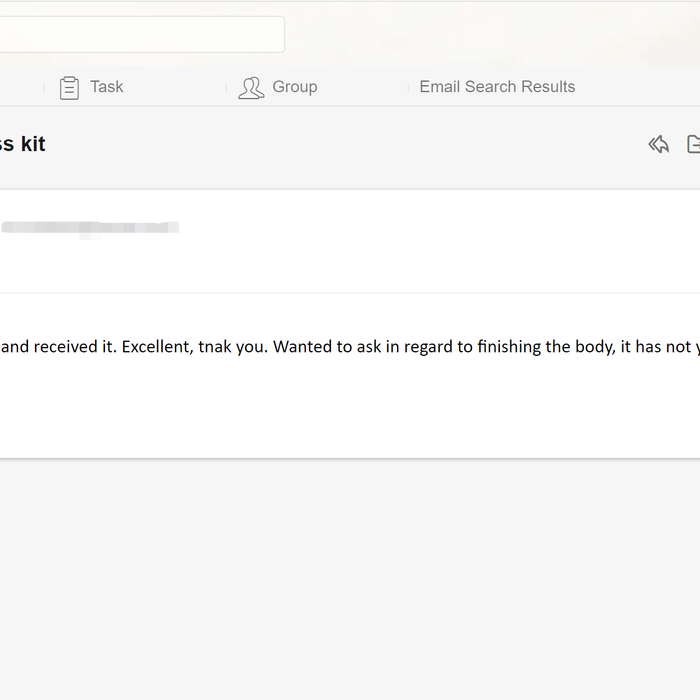Click the empty gray area below the message
The width and height of the screenshot is (700, 700).
pyautogui.click(x=350, y=580)
